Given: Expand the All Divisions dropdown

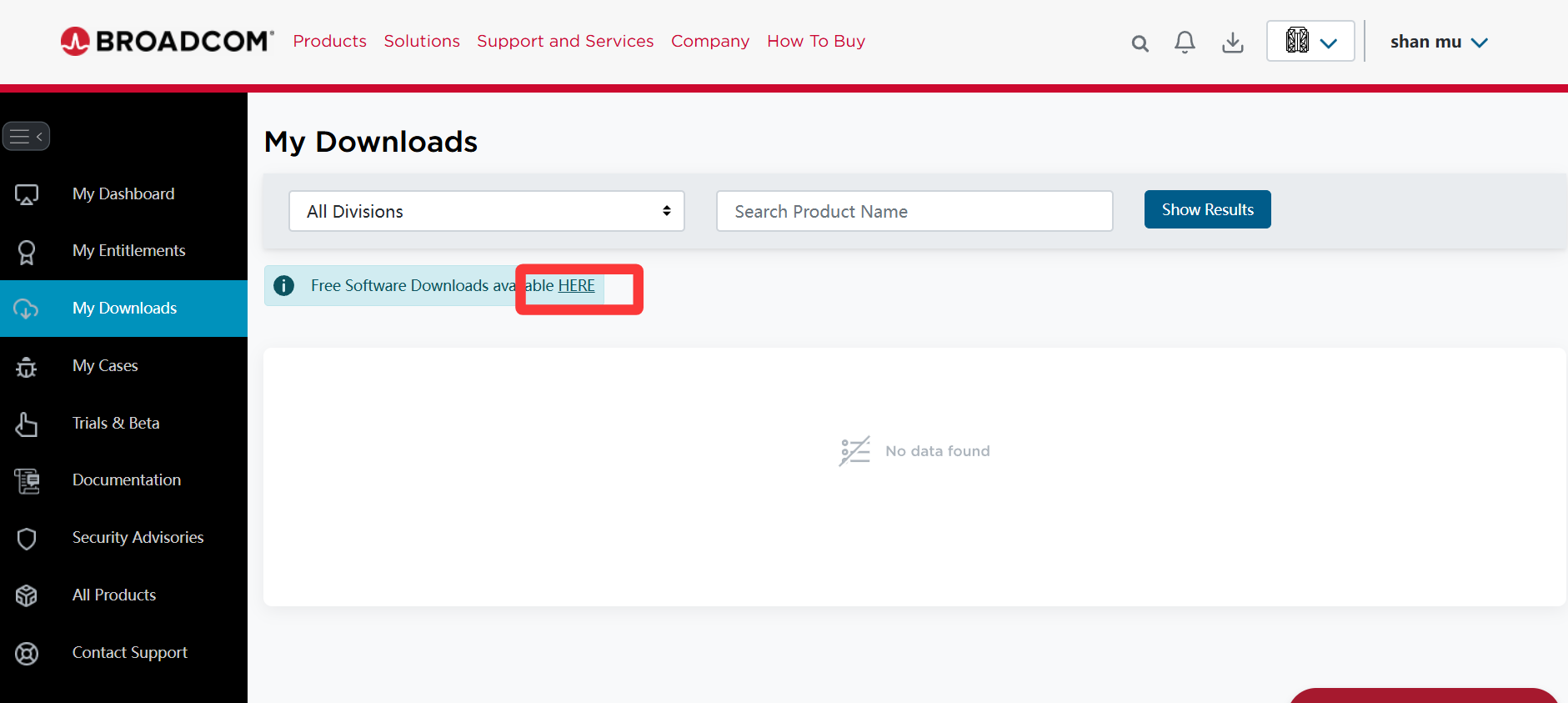Looking at the screenshot, I should click(487, 211).
